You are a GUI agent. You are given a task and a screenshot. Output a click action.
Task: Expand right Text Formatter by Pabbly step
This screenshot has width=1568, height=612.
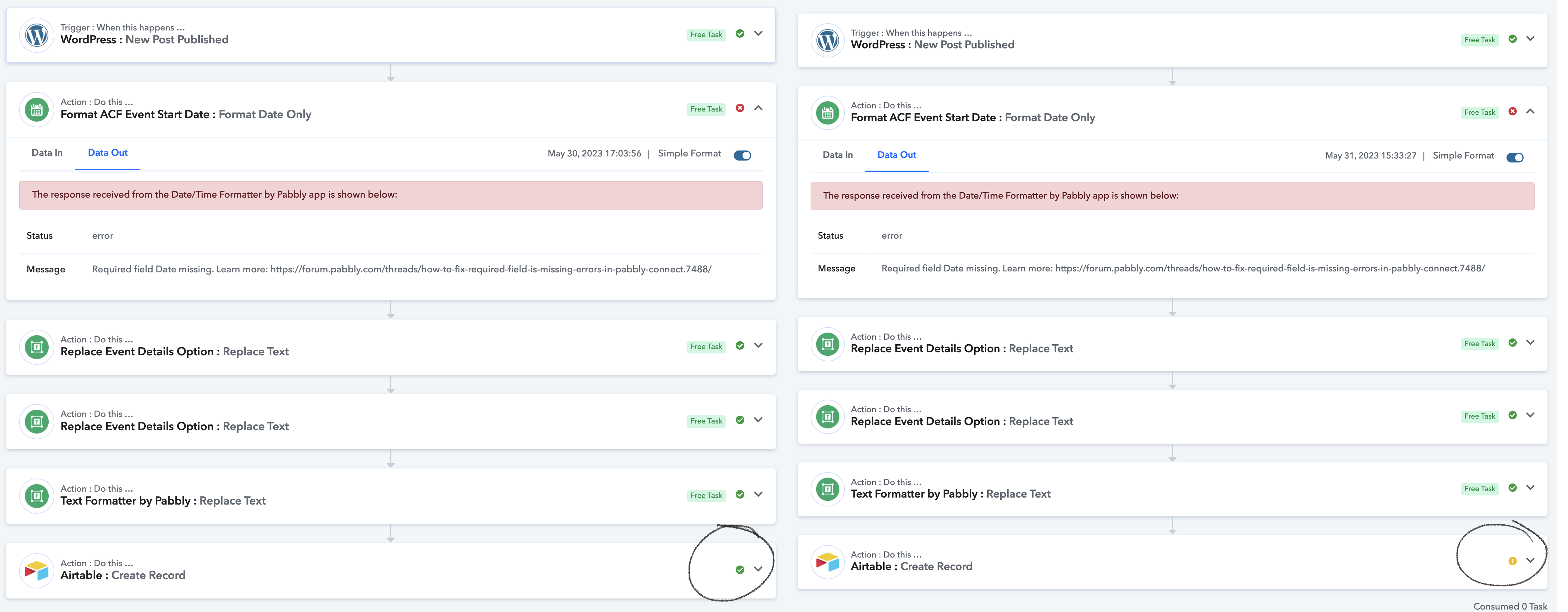point(1530,488)
